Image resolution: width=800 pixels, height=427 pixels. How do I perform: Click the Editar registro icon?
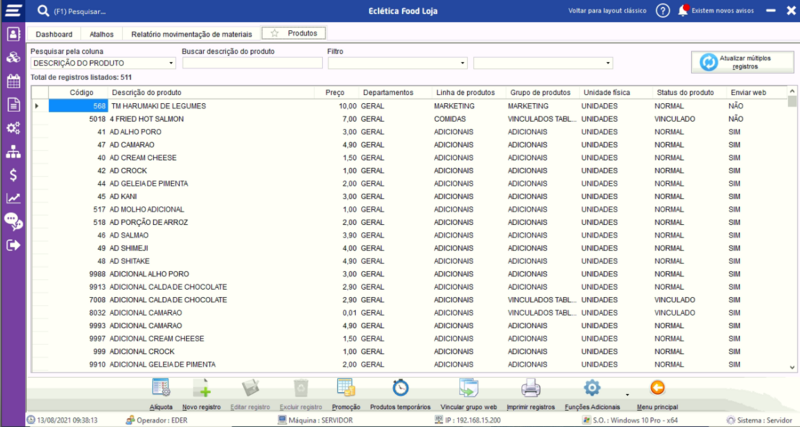coord(251,389)
